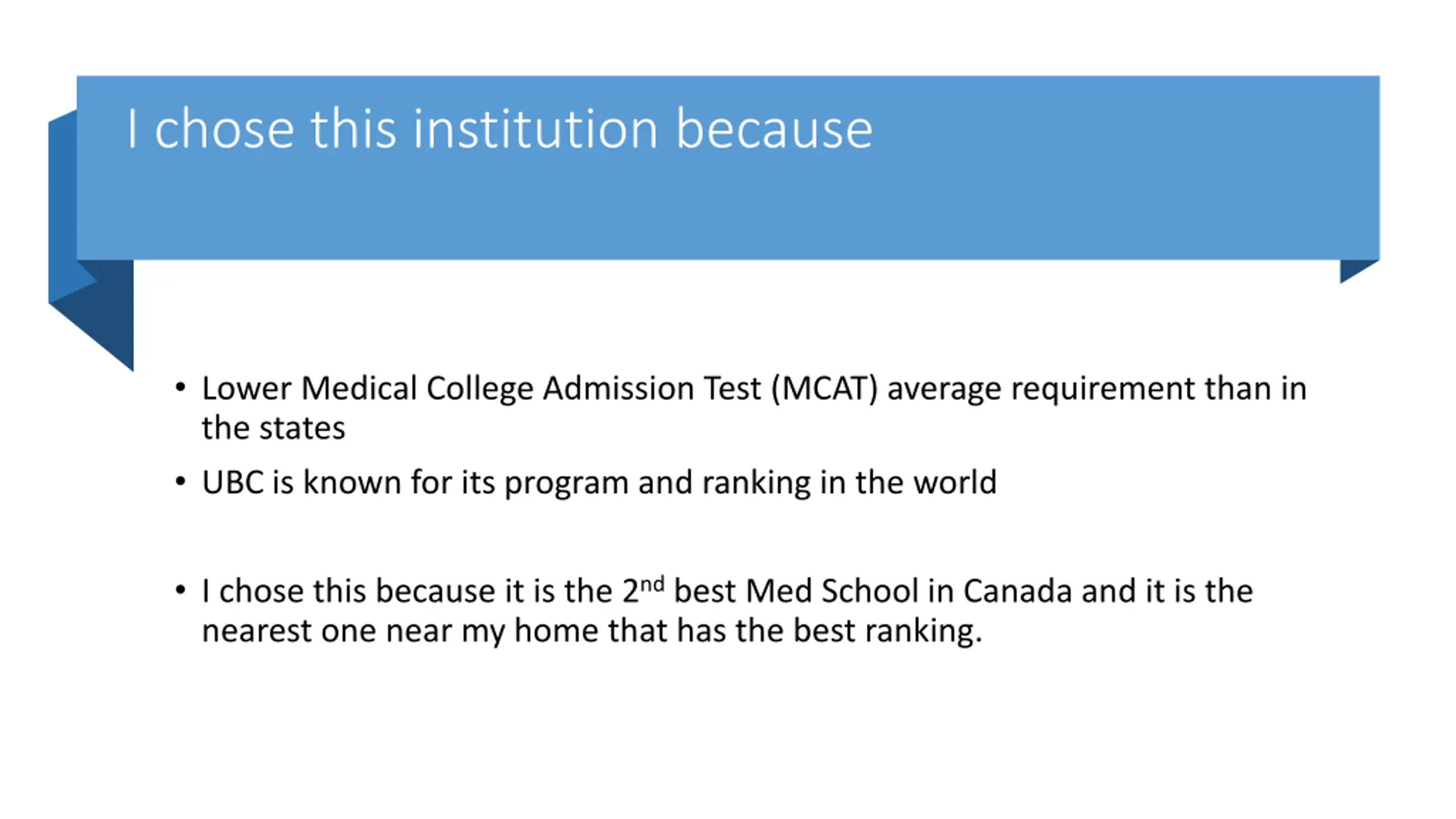Viewport: 1456px width, 819px height.
Task: Click the title 'I chose this institution because'
Action: coord(499,129)
